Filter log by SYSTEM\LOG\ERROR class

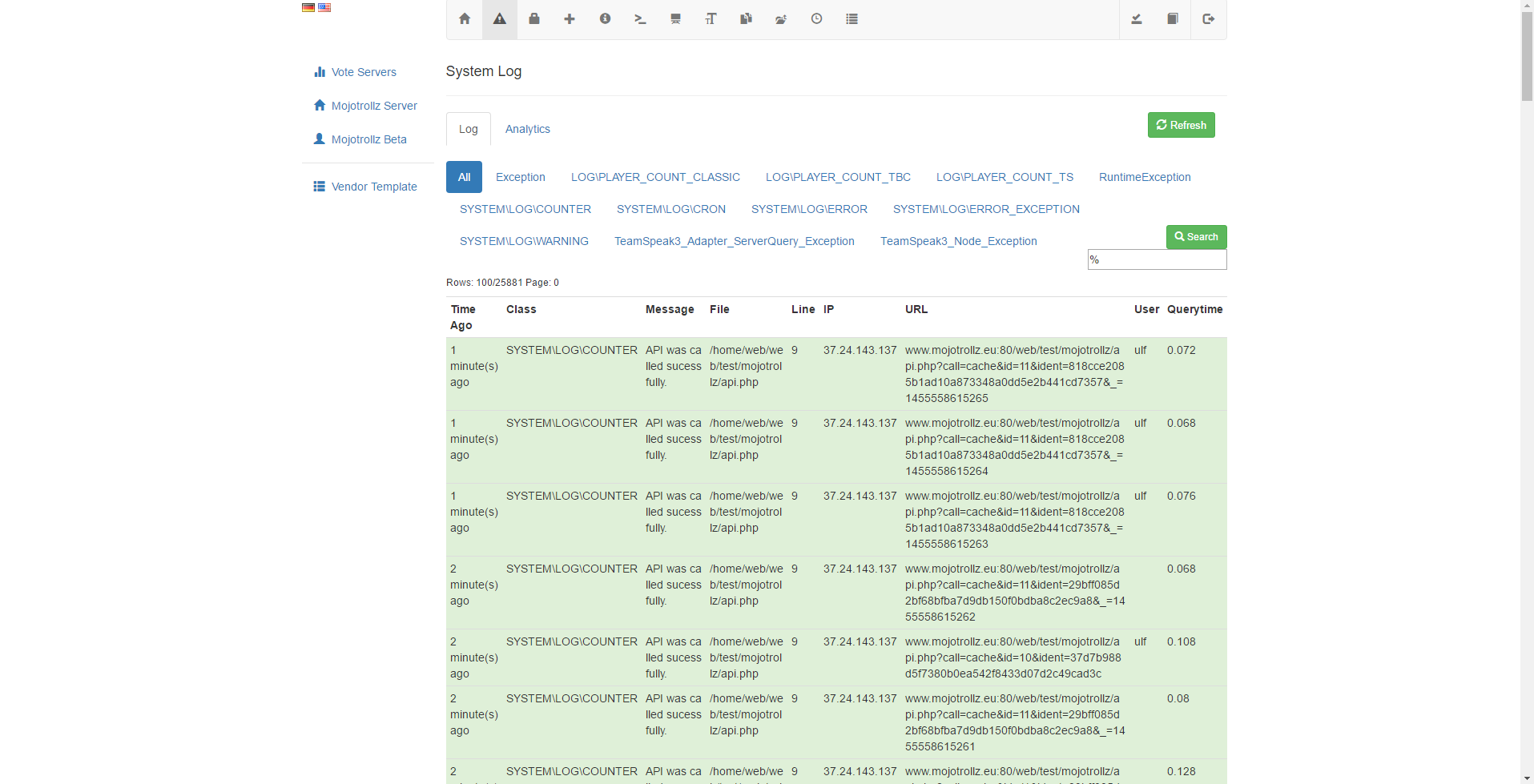[x=809, y=209]
